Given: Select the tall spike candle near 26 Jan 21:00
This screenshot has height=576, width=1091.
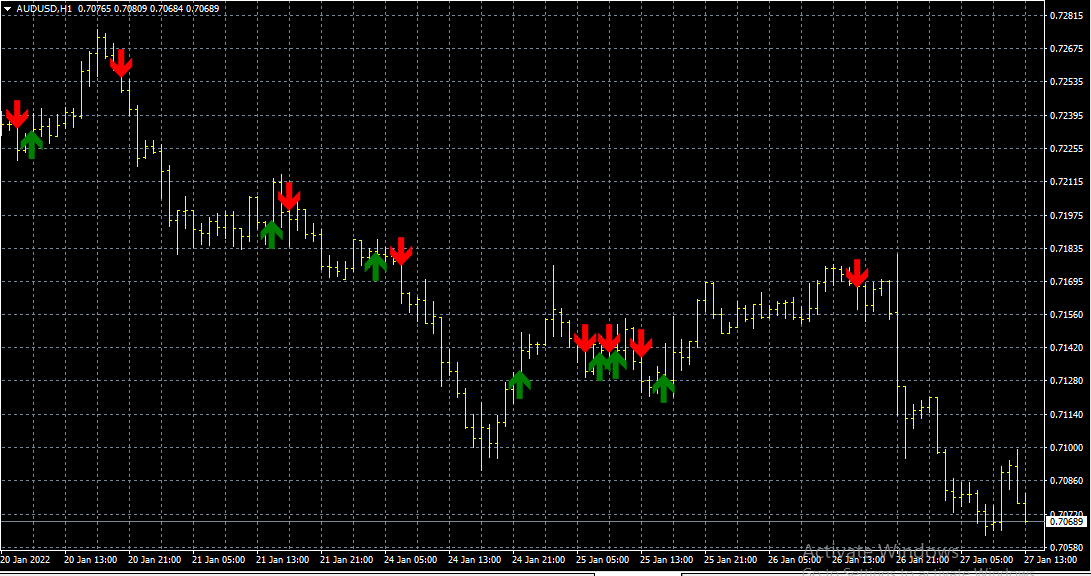Looking at the screenshot, I should click(897, 330).
